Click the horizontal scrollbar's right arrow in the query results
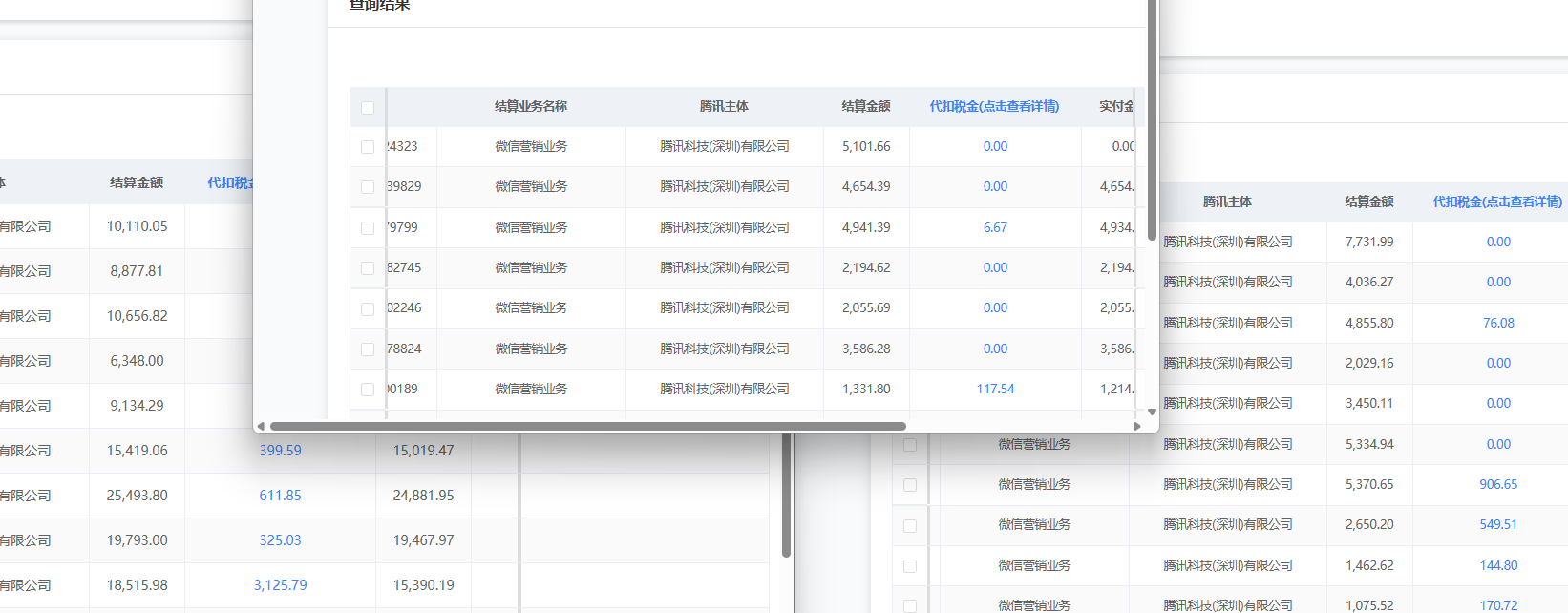Screen dimensions: 1568x613 [1136, 426]
